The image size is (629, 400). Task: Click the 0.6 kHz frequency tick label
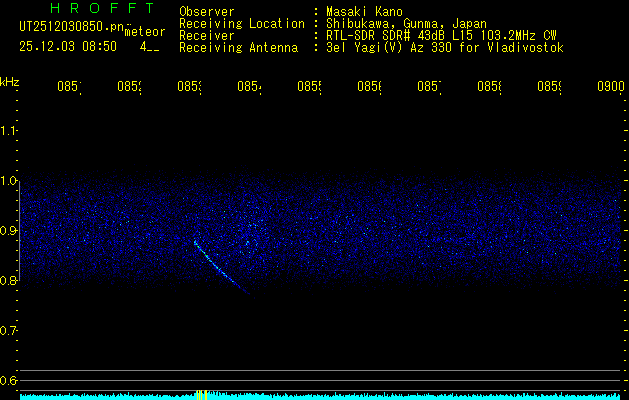[x=9, y=381]
